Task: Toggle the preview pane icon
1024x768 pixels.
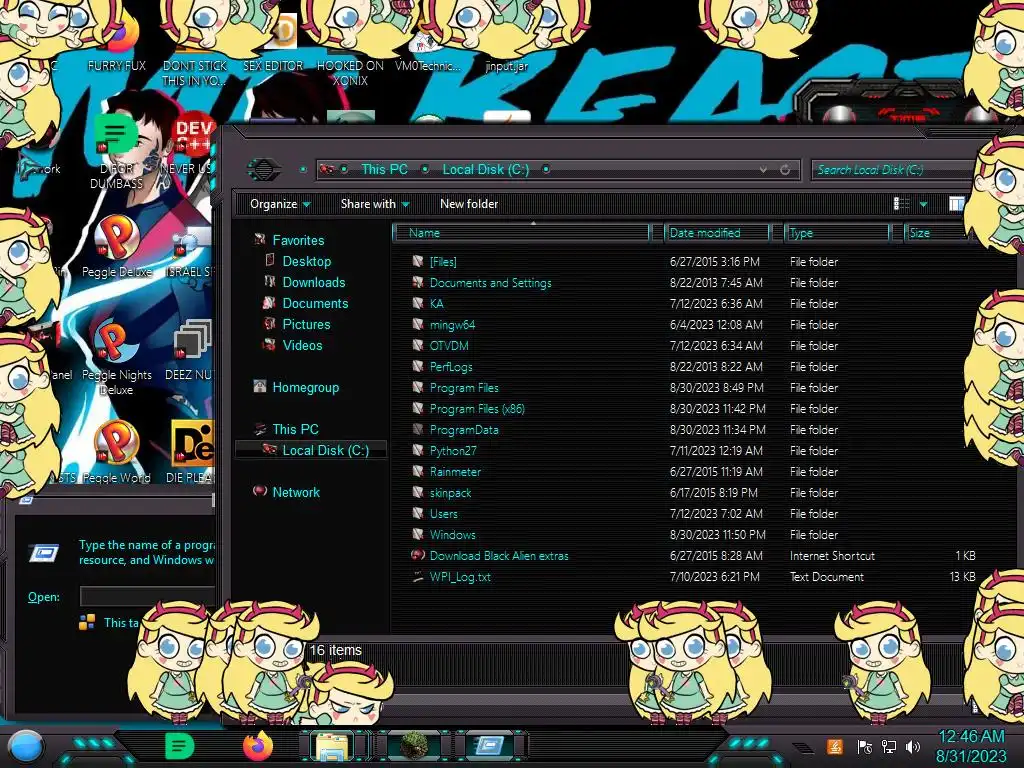Action: click(956, 204)
